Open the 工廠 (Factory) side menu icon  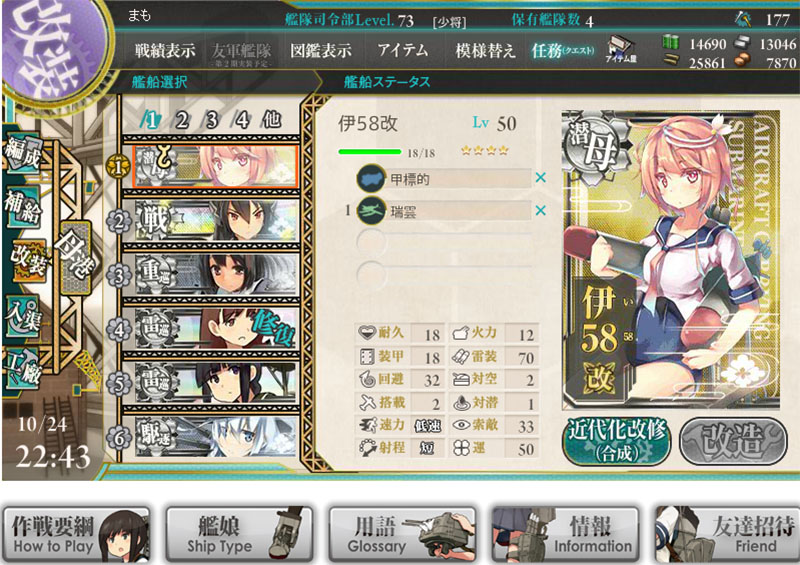[23, 367]
